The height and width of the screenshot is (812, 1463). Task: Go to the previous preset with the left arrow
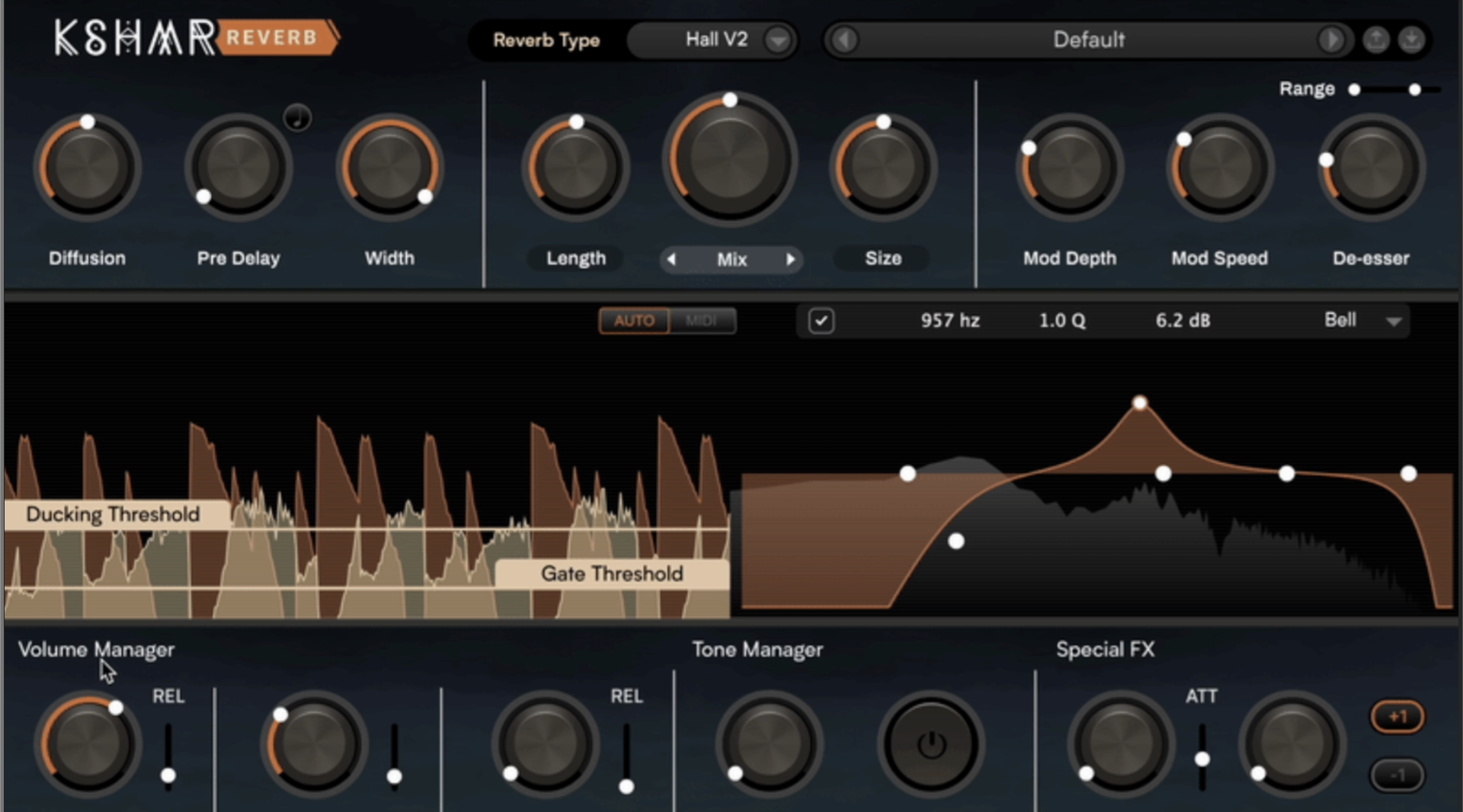click(844, 40)
